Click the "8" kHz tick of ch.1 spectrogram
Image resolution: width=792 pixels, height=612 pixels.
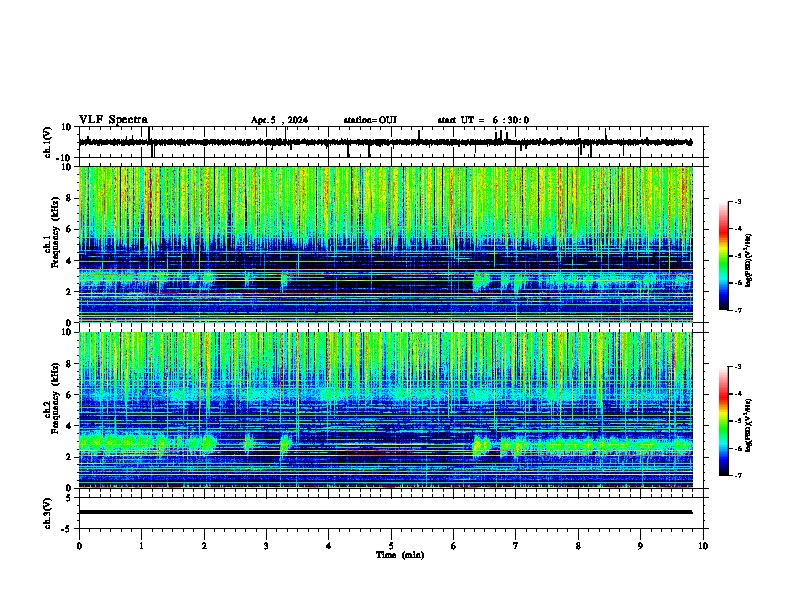click(70, 198)
